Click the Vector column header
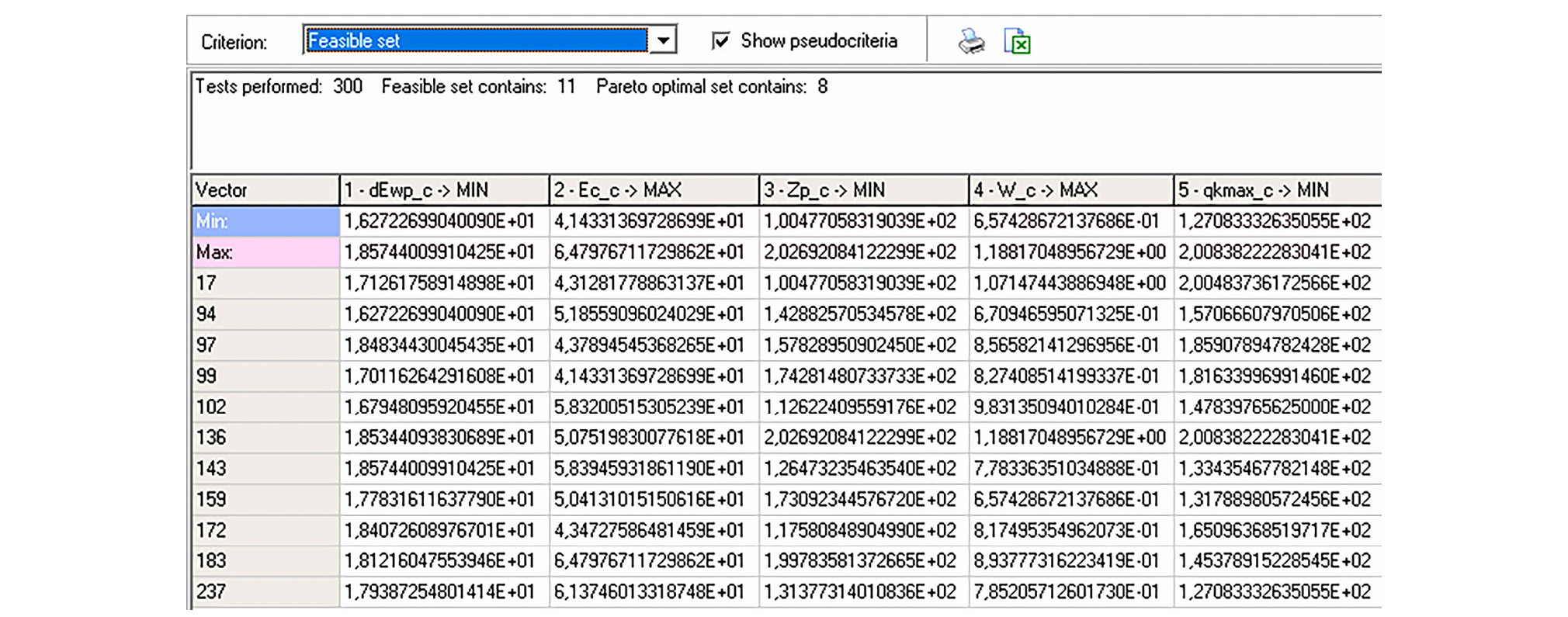 pyautogui.click(x=265, y=190)
